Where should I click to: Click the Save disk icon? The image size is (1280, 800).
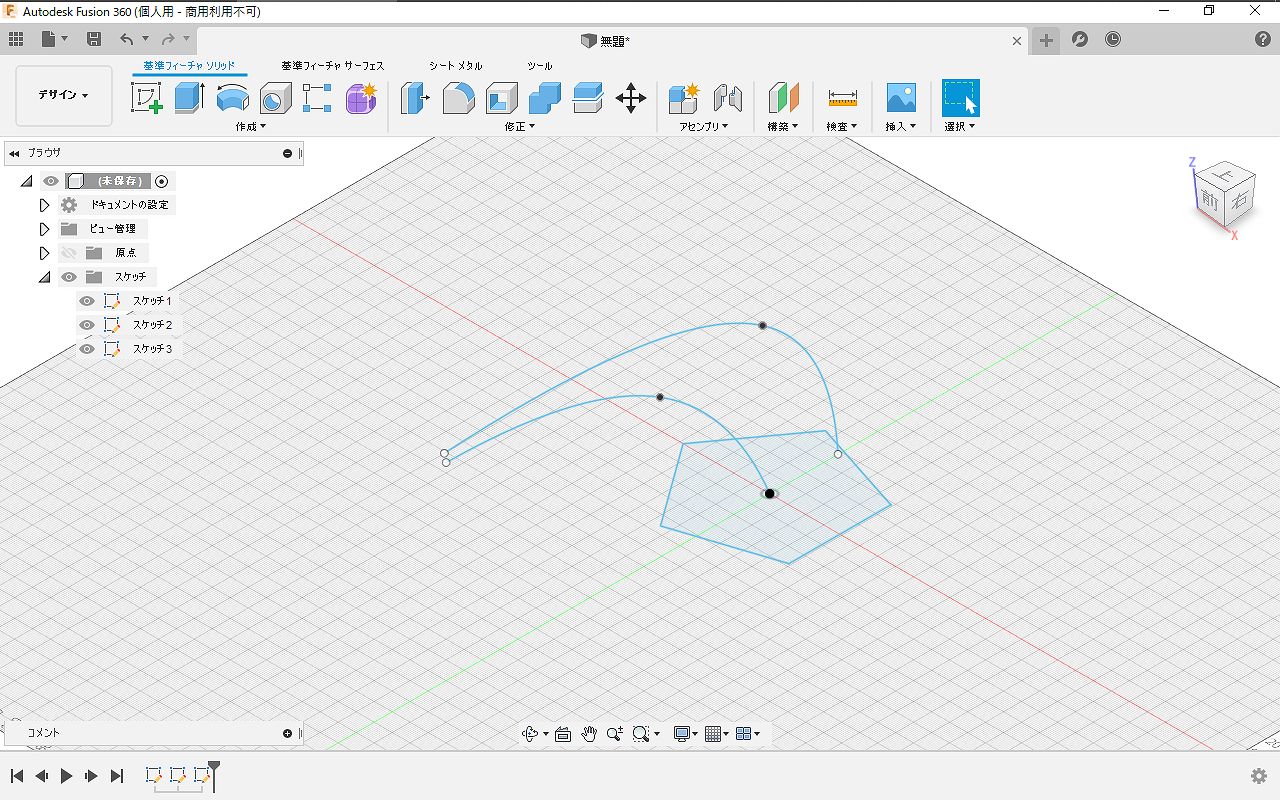[94, 39]
